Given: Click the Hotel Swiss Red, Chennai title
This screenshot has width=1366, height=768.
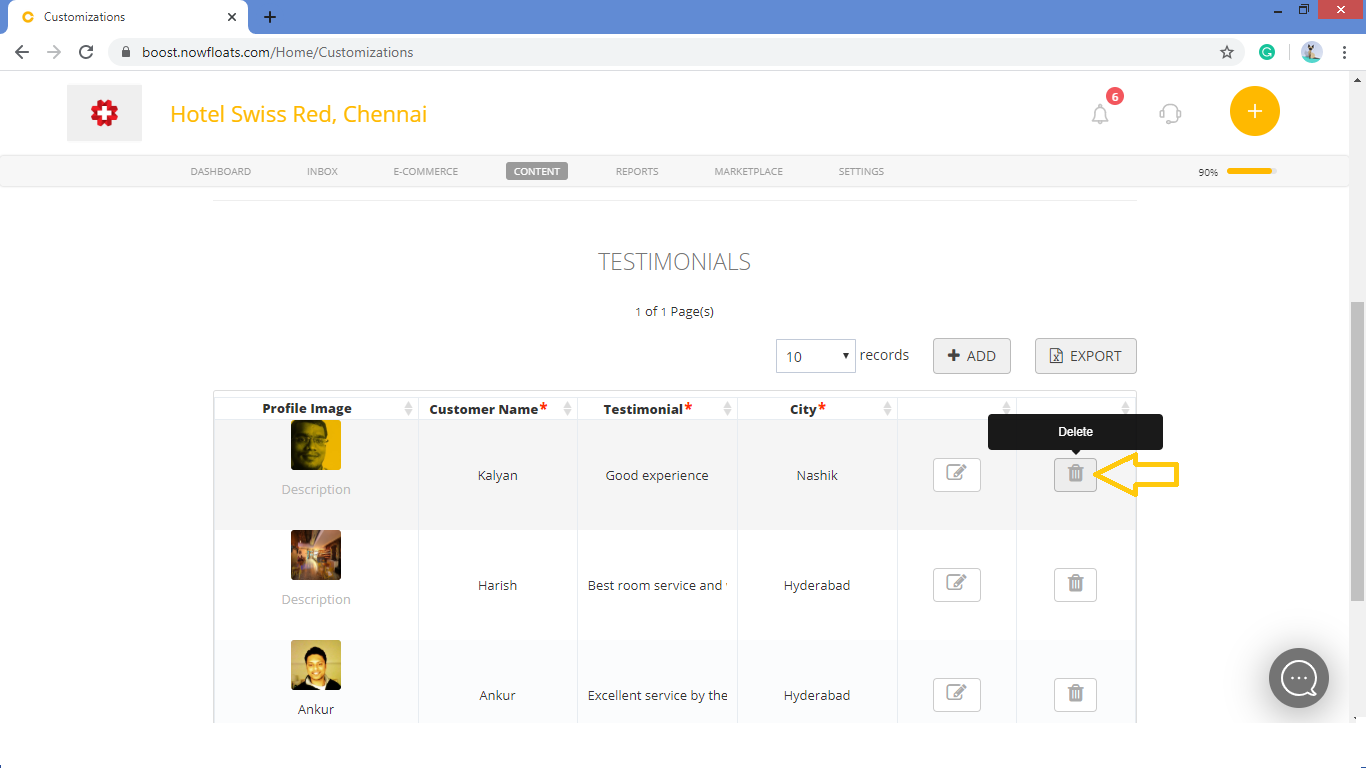Looking at the screenshot, I should tap(298, 114).
